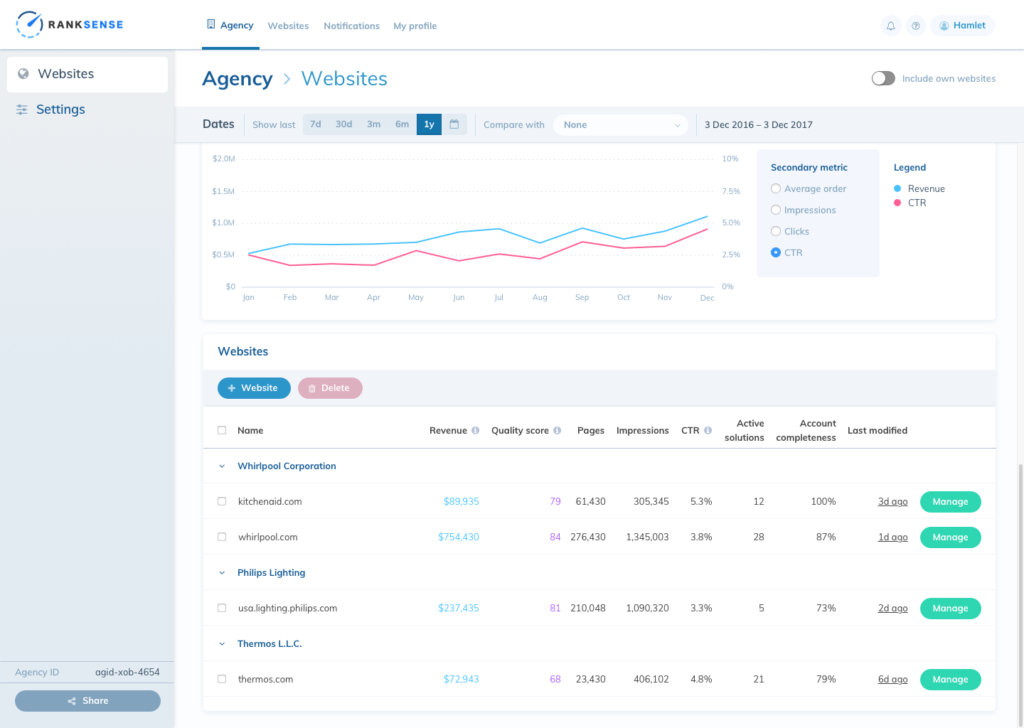
Task: Click the user avatar icon beside Hamlet
Action: click(944, 26)
